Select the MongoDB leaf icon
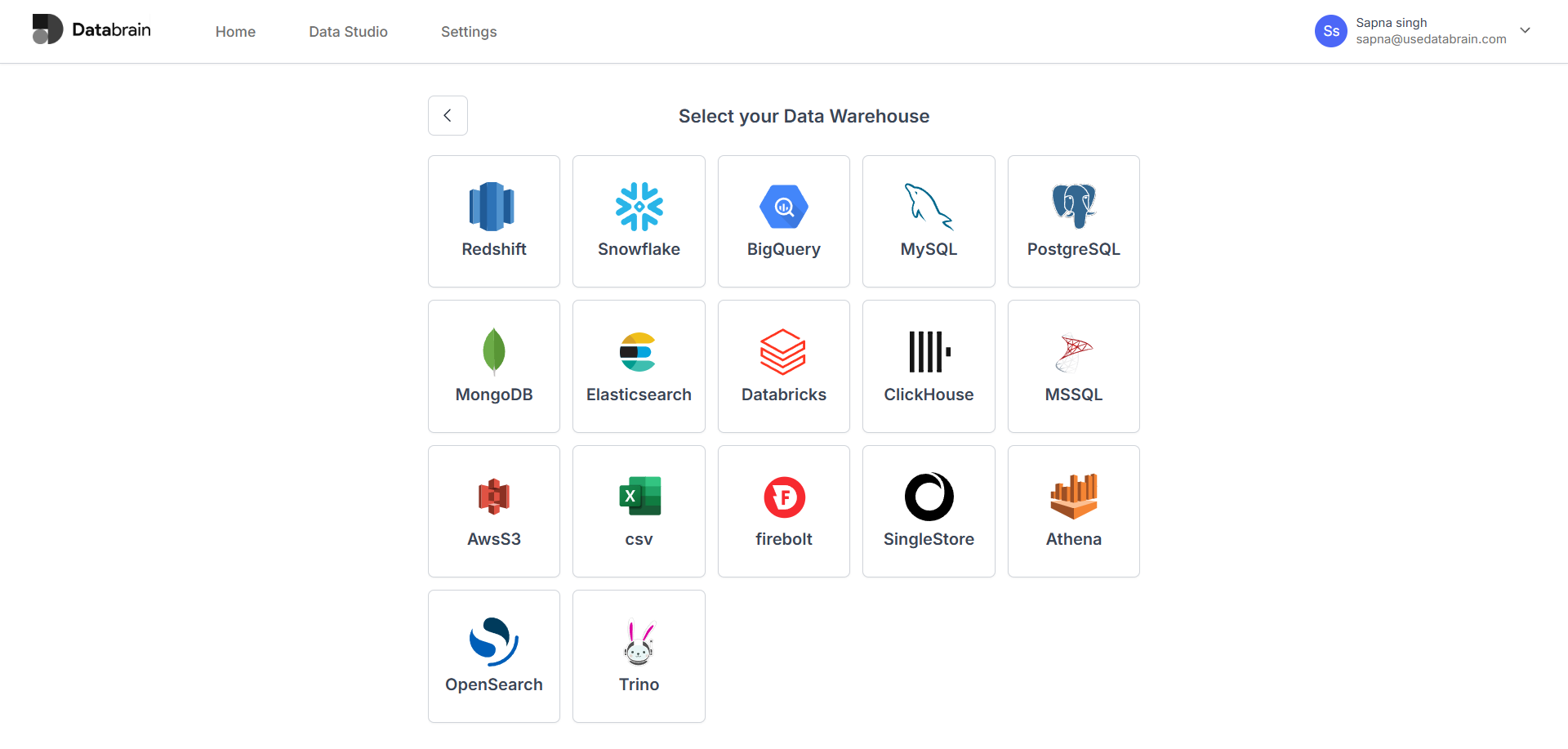This screenshot has width=1568, height=749. (493, 351)
